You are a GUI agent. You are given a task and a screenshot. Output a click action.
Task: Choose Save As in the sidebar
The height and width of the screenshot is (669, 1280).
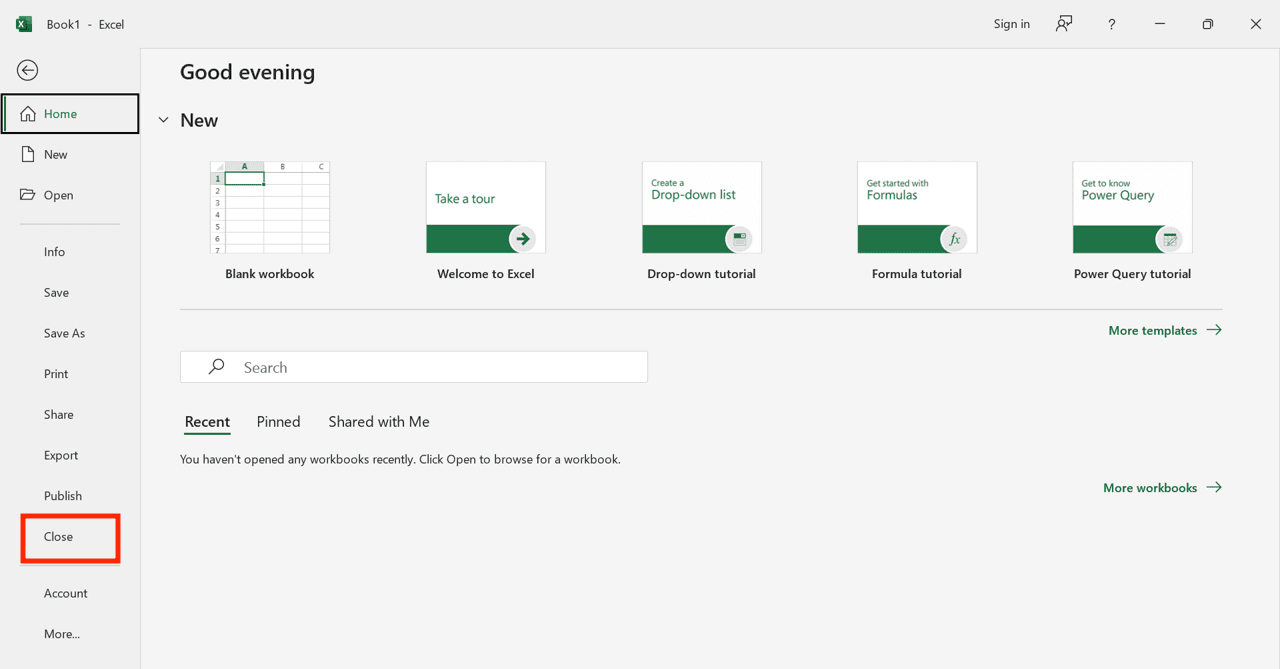tap(70, 333)
